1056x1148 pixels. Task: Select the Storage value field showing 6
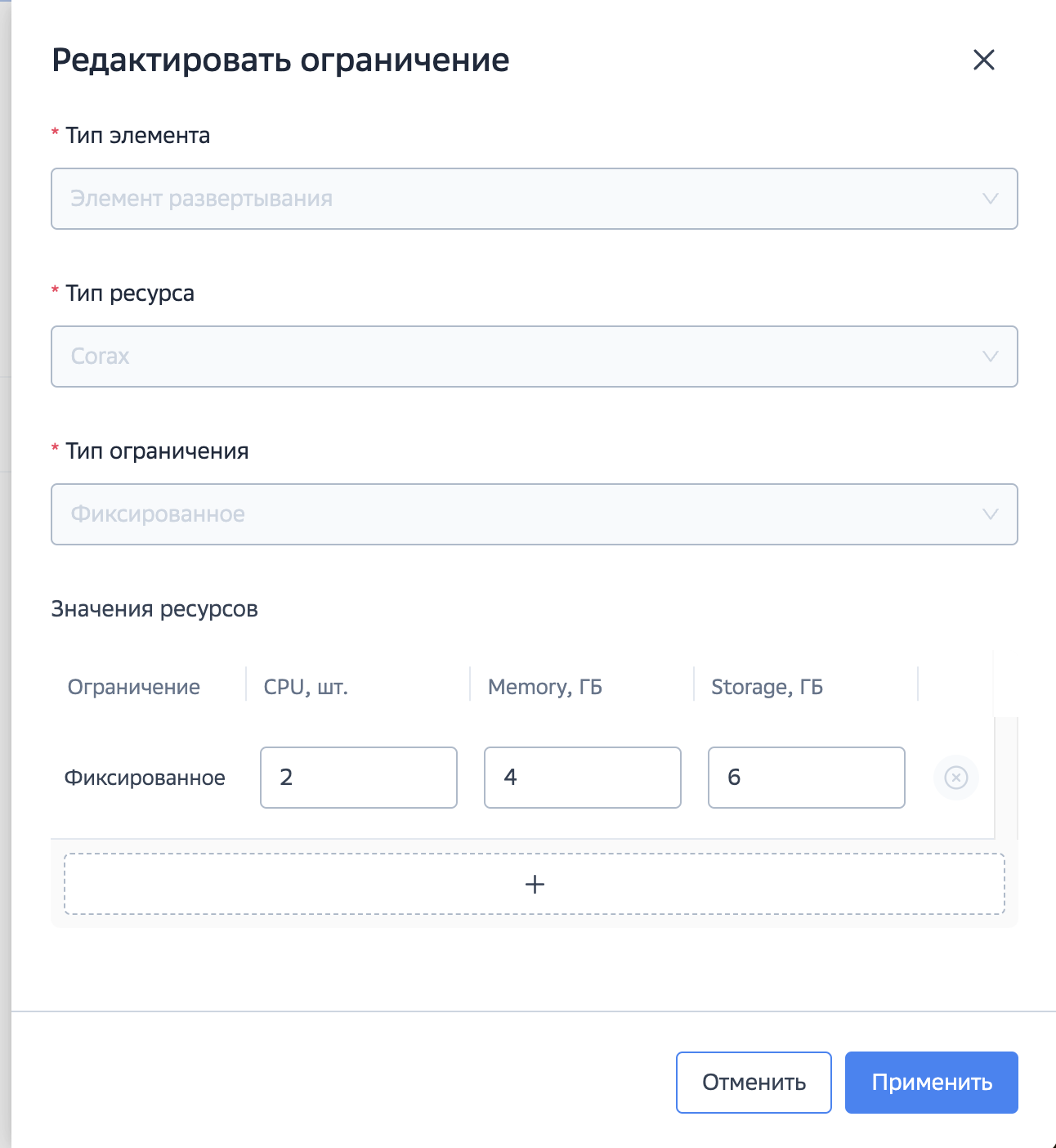[x=806, y=778]
